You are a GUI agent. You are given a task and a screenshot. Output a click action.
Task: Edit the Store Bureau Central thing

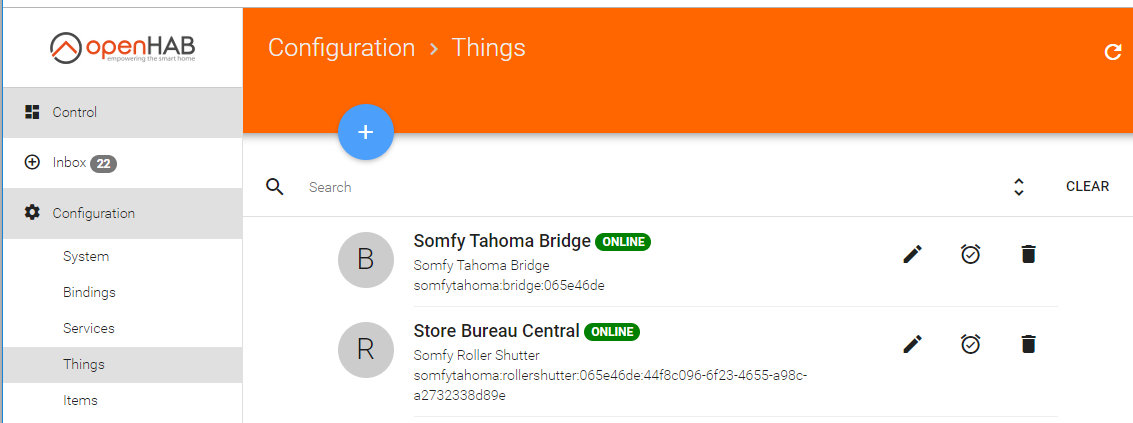(913, 344)
